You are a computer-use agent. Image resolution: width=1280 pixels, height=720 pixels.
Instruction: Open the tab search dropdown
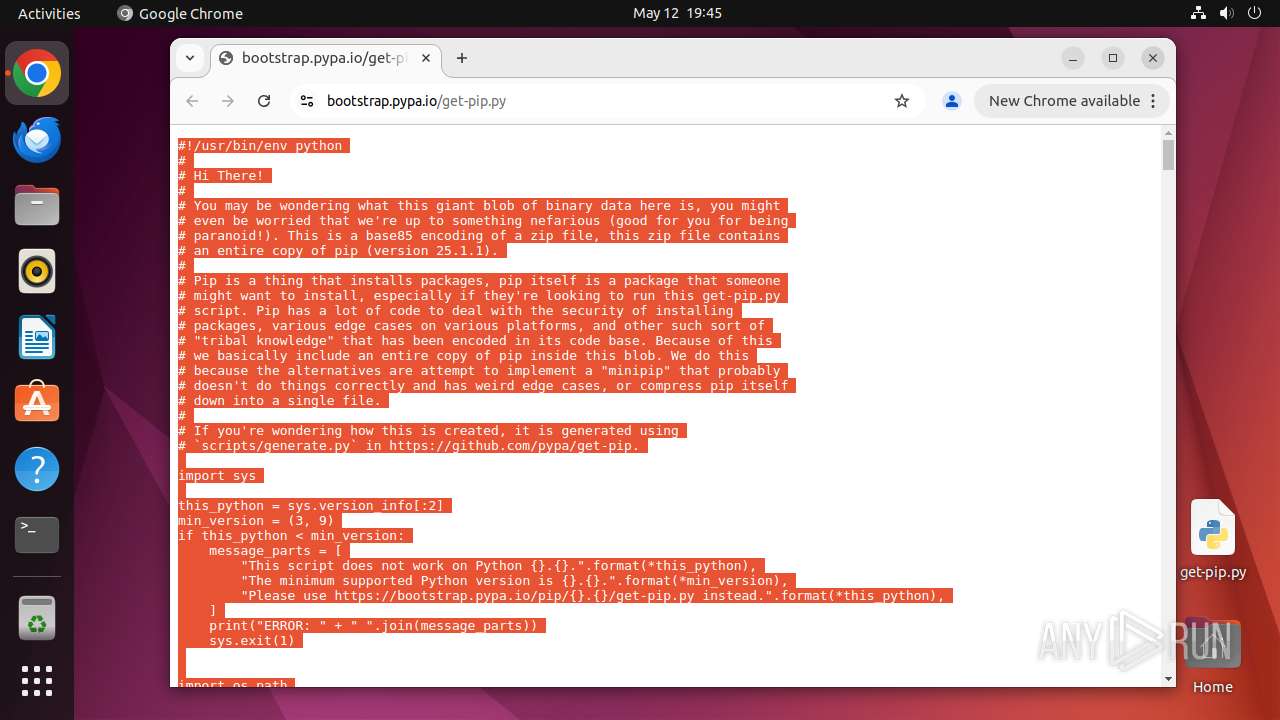[190, 58]
